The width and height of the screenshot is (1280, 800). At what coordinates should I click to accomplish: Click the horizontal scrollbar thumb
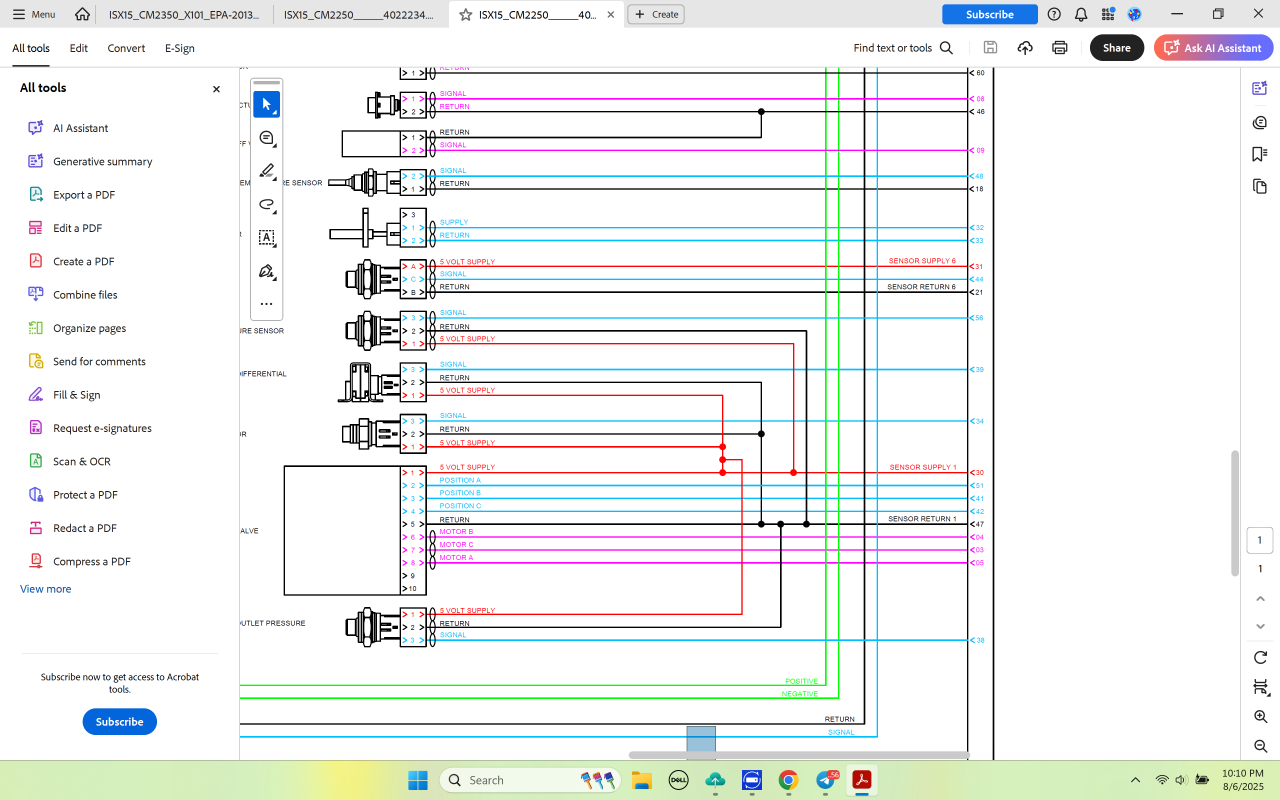tap(798, 755)
